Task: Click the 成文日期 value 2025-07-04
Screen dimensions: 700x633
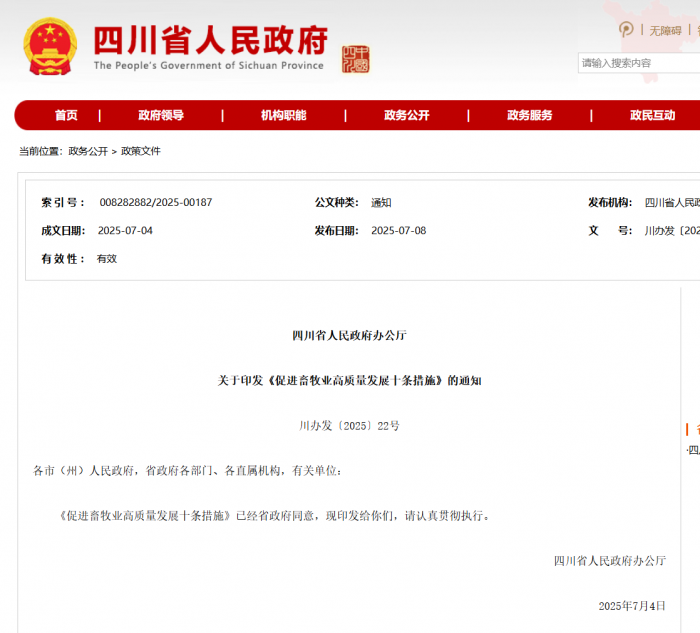Action: click(x=125, y=230)
